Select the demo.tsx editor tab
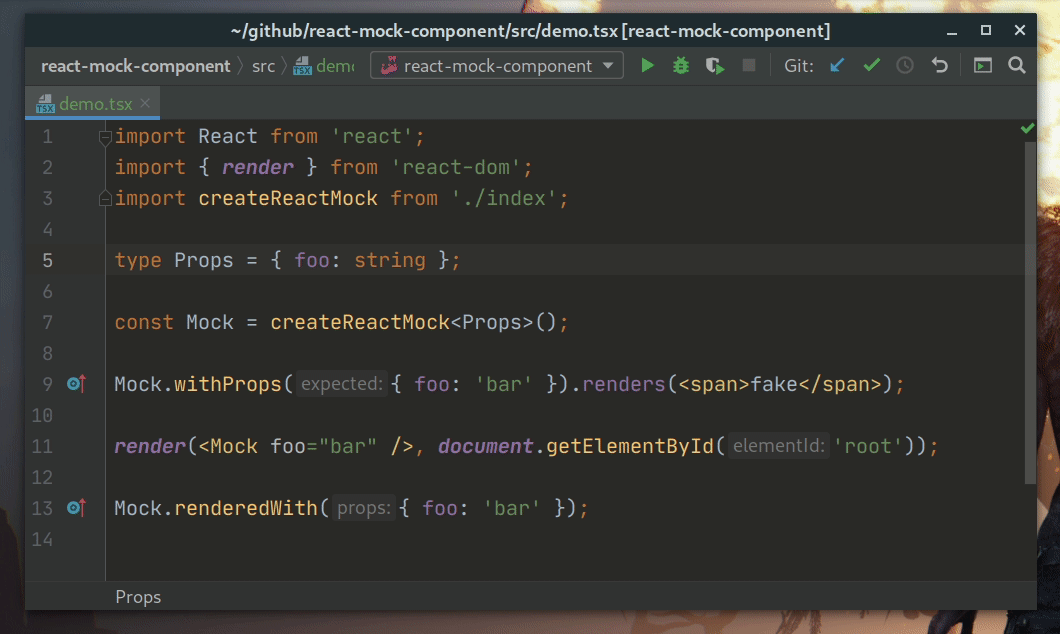Viewport: 1060px width, 634px height. (x=92, y=103)
